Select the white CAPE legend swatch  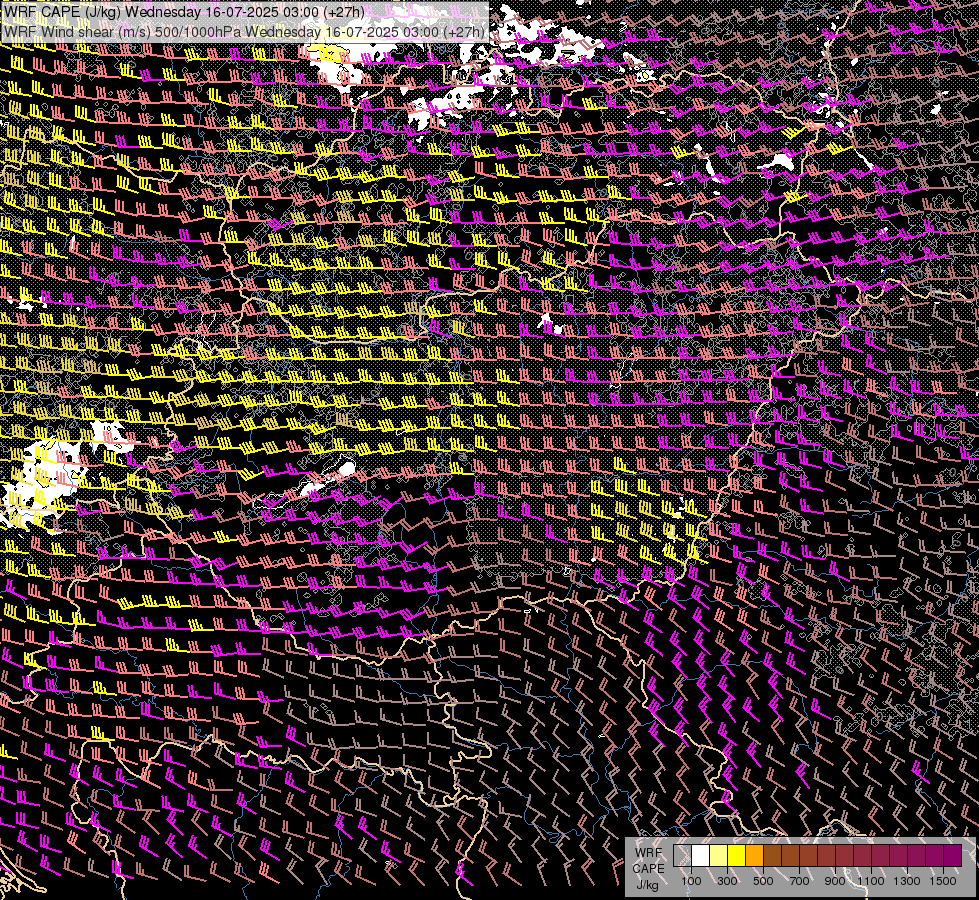click(x=701, y=856)
